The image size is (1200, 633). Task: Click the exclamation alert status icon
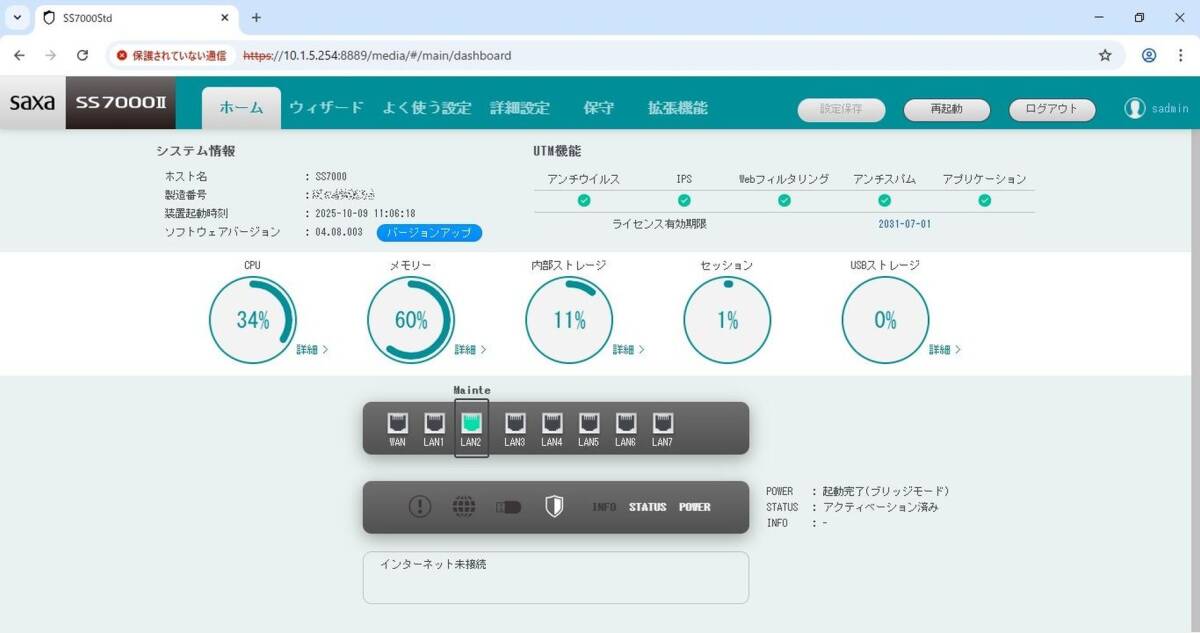click(x=420, y=507)
